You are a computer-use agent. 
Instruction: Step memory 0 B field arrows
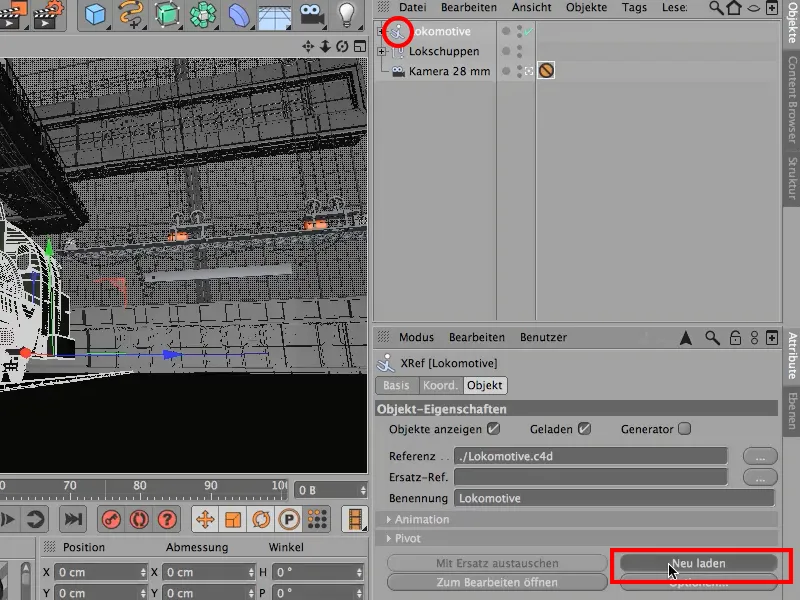(x=363, y=490)
